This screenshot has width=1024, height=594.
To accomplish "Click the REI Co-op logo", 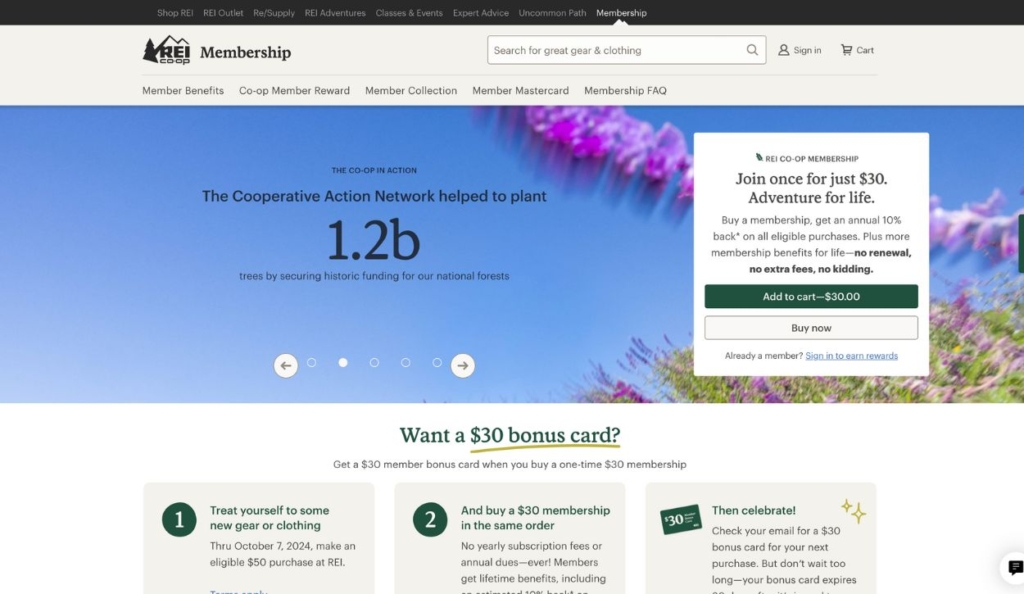I will point(167,50).
